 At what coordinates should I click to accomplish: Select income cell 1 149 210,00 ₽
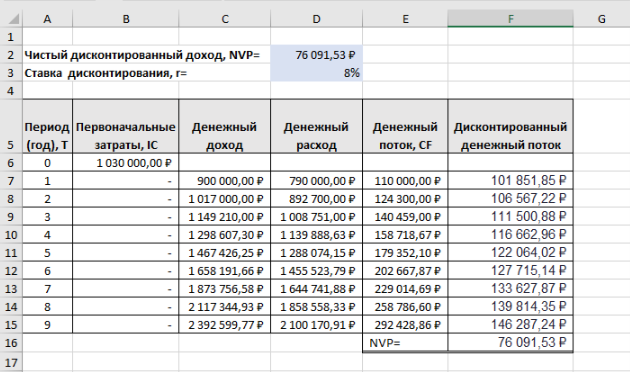pyautogui.click(x=225, y=217)
